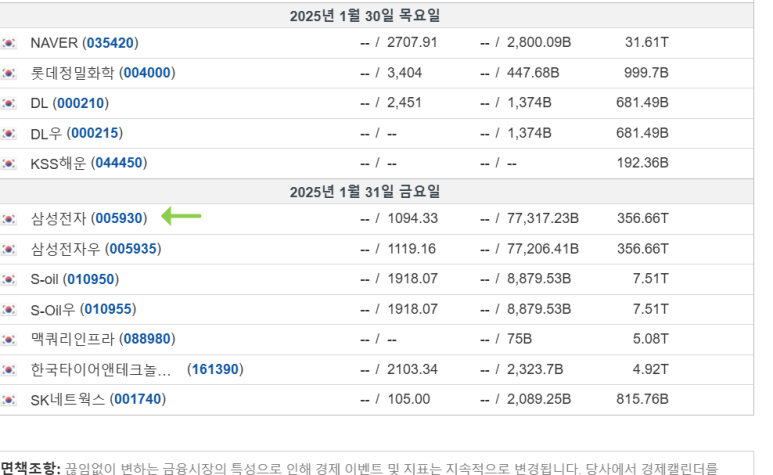This screenshot has height=475, width=773.
Task: Open the DL우 000215 ticker link
Action: tap(95, 133)
